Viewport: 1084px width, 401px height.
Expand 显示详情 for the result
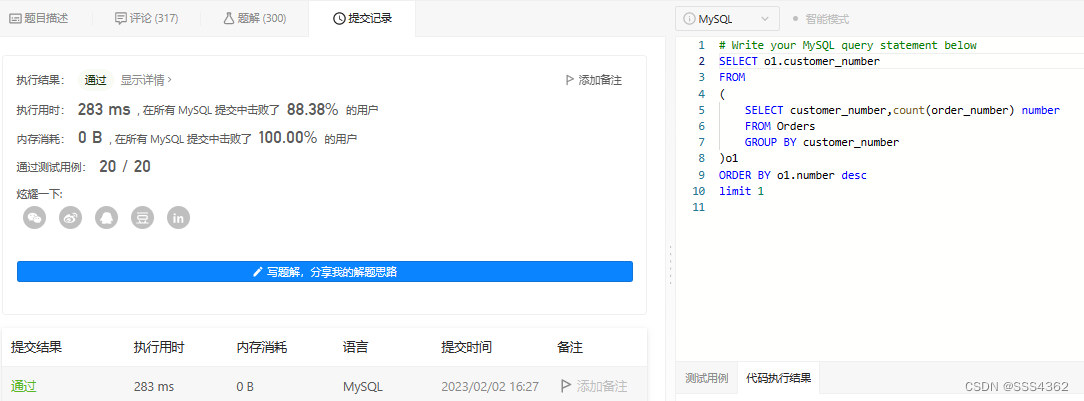click(x=146, y=80)
